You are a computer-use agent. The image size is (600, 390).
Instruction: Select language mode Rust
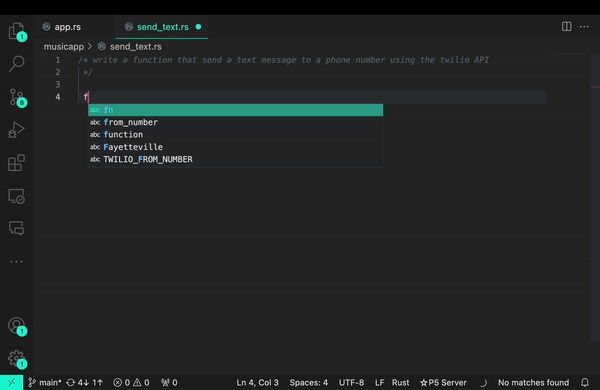point(400,382)
